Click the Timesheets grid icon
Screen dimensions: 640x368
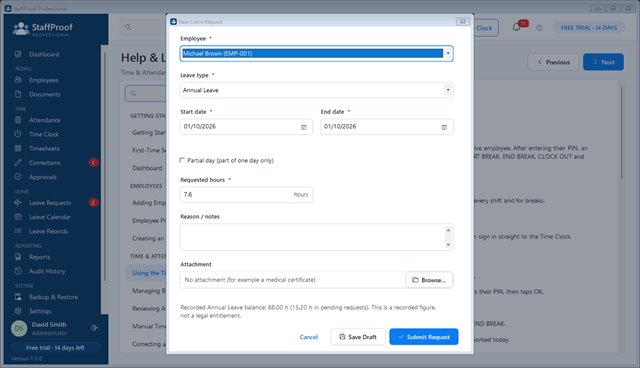[18, 148]
